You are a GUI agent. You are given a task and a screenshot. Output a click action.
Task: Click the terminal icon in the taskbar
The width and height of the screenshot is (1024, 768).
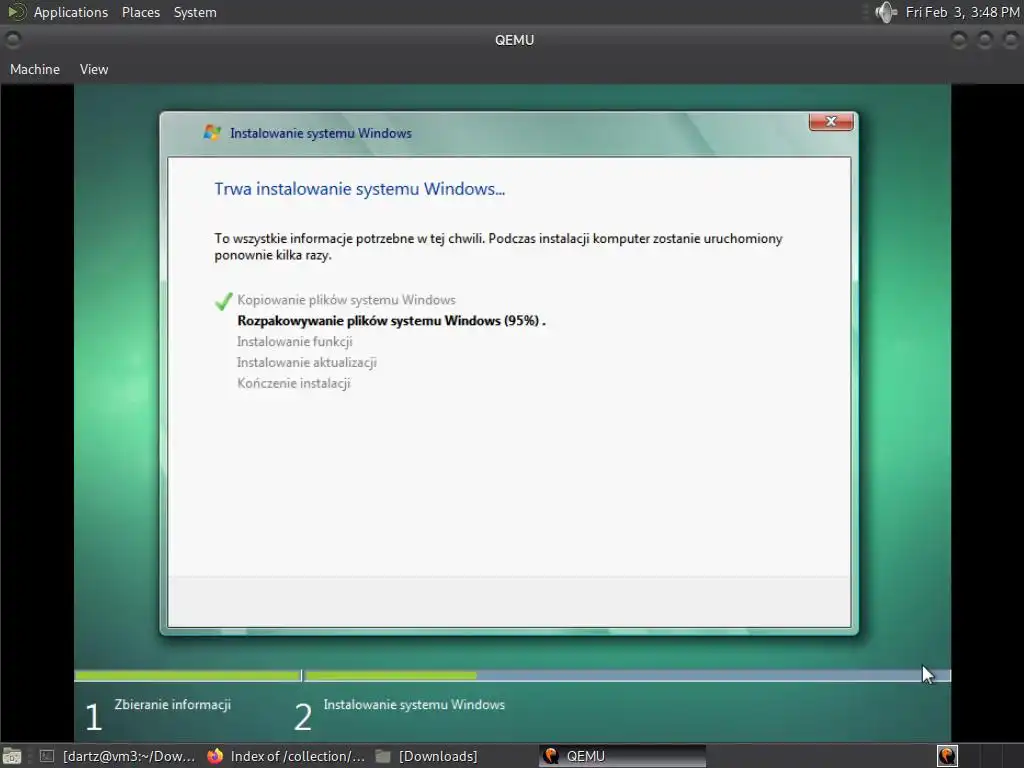(x=47, y=756)
